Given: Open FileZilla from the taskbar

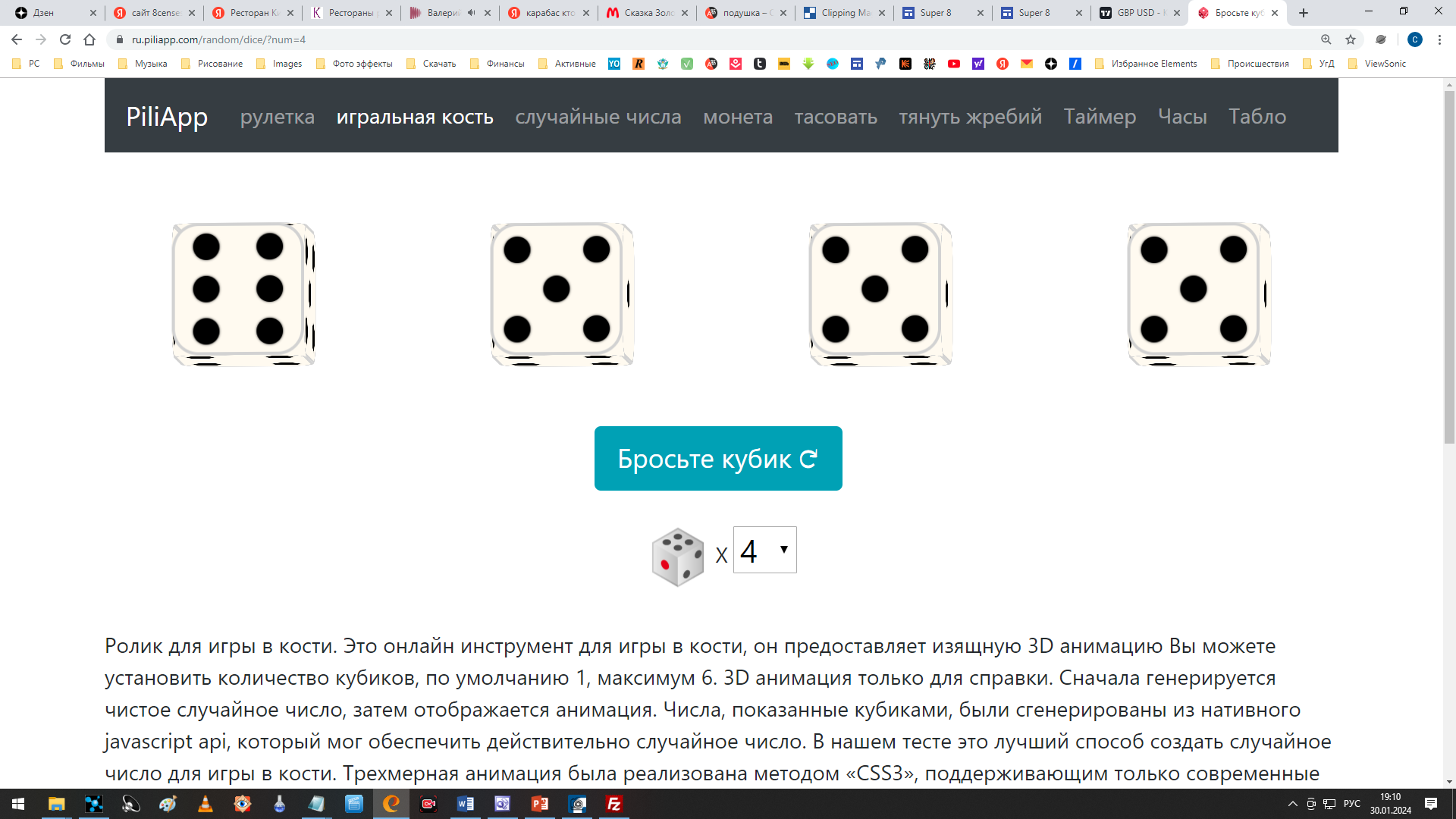Looking at the screenshot, I should 614,804.
